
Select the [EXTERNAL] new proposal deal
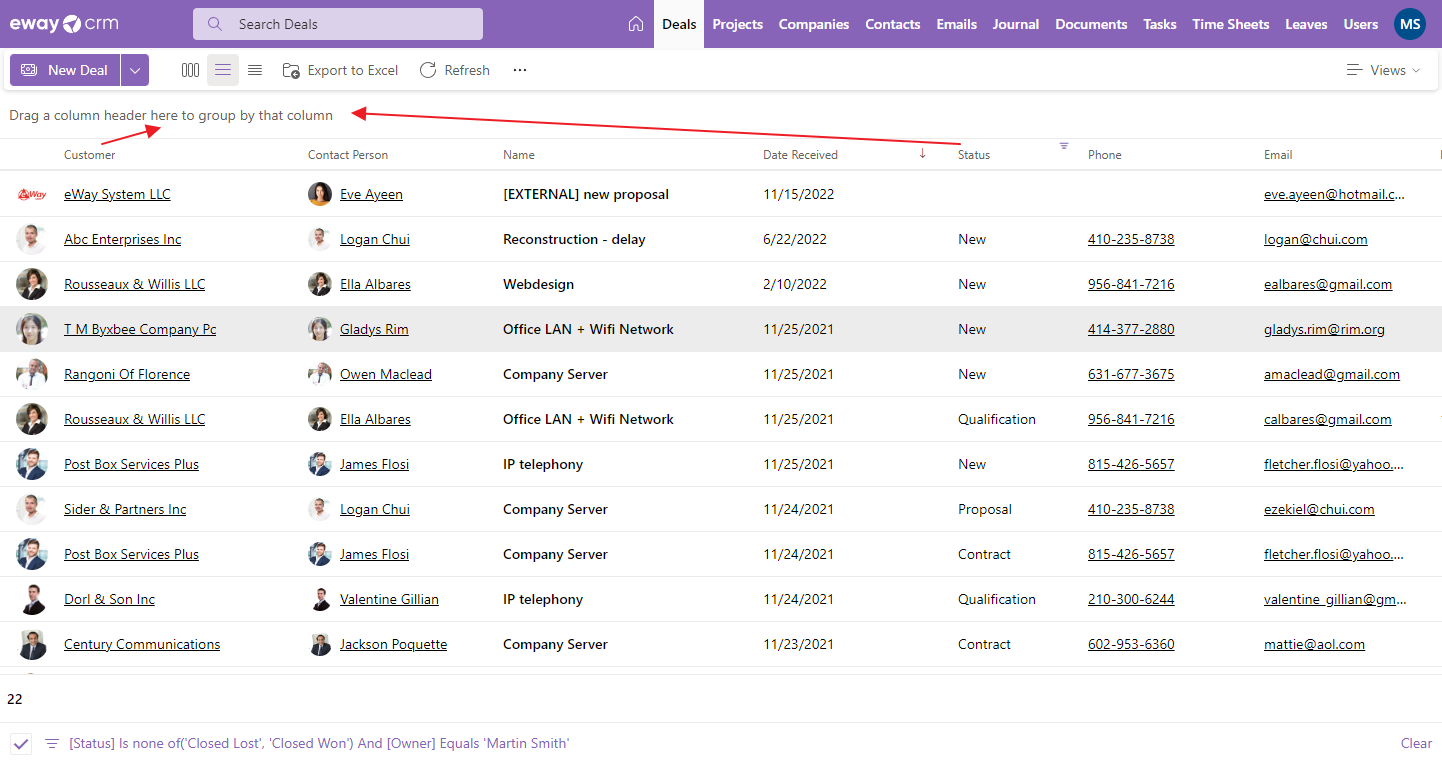586,194
